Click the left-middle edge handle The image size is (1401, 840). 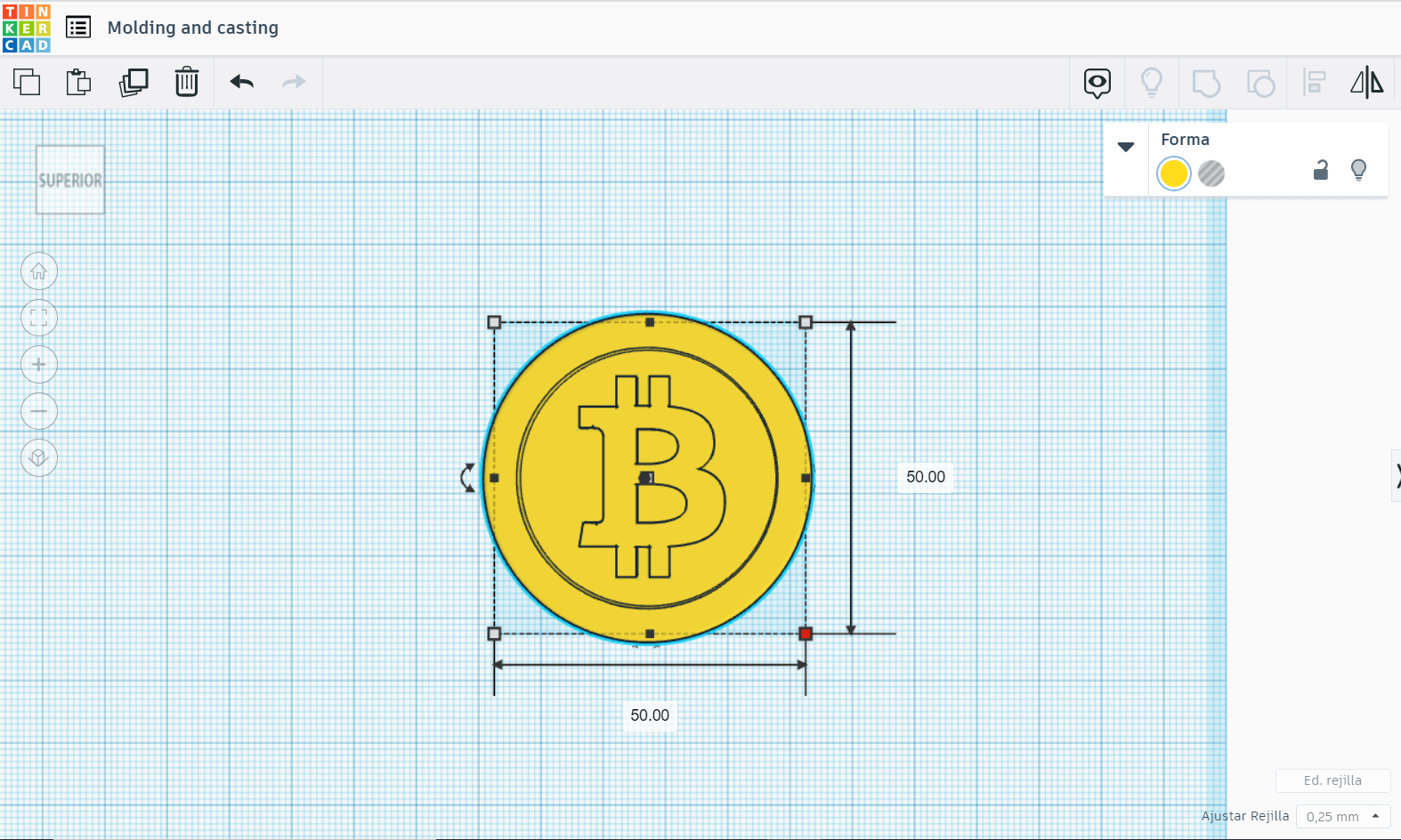494,478
